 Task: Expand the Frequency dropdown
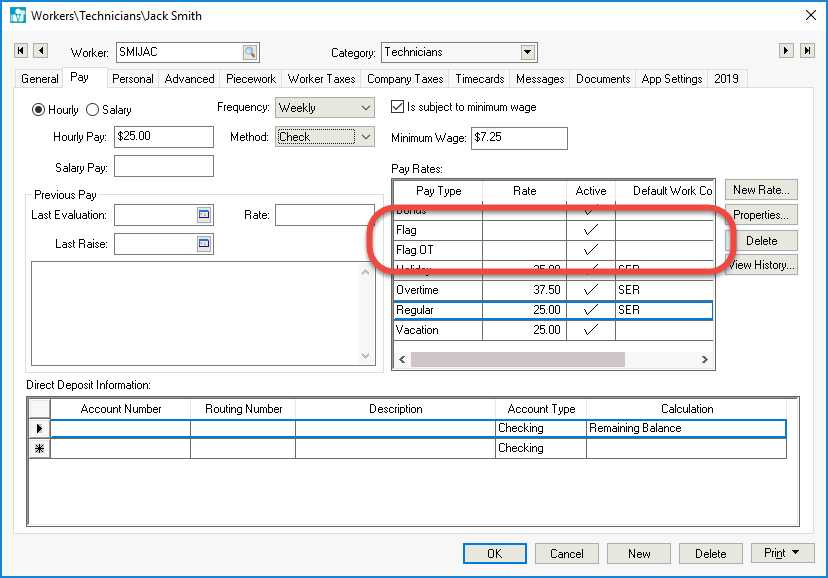pos(365,108)
